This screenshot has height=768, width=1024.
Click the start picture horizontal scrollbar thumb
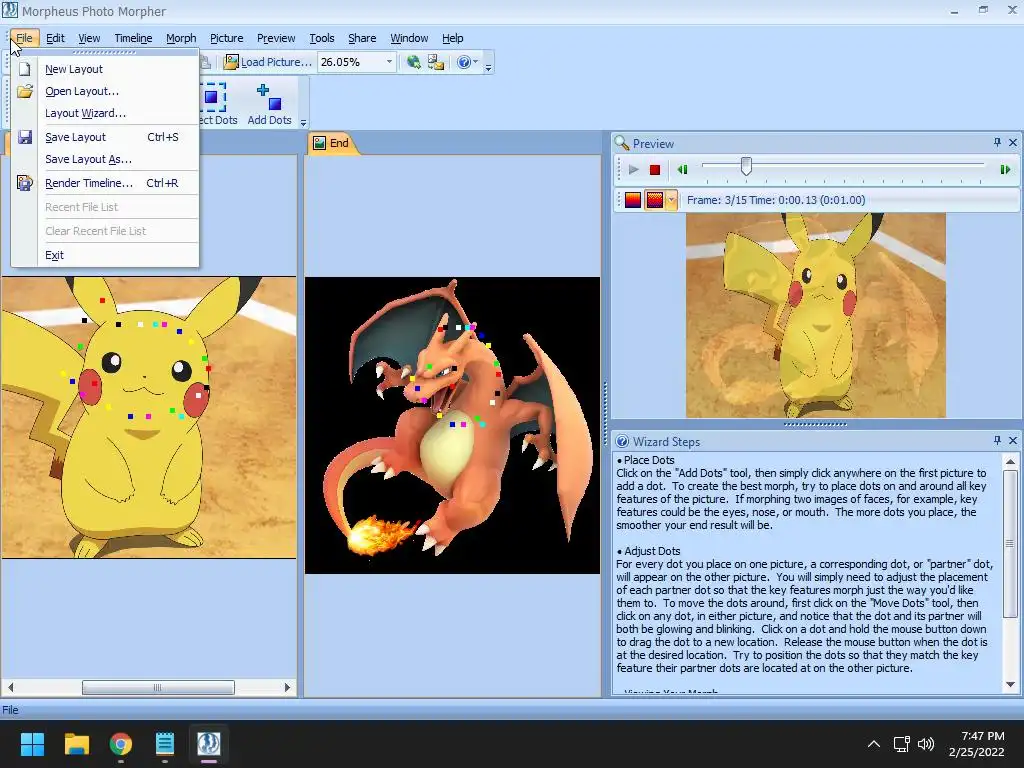pyautogui.click(x=158, y=687)
